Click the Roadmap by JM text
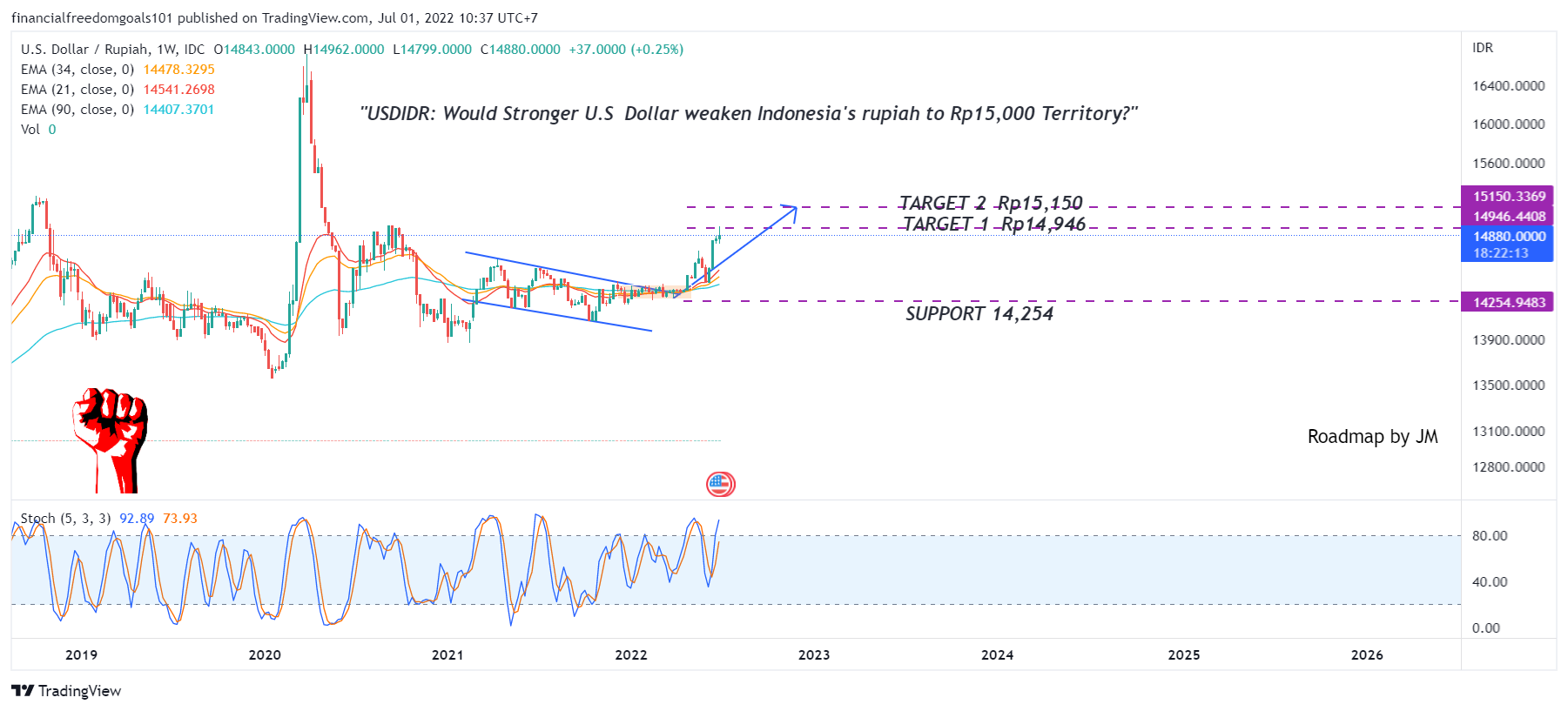1568x711 pixels. coord(1372,437)
